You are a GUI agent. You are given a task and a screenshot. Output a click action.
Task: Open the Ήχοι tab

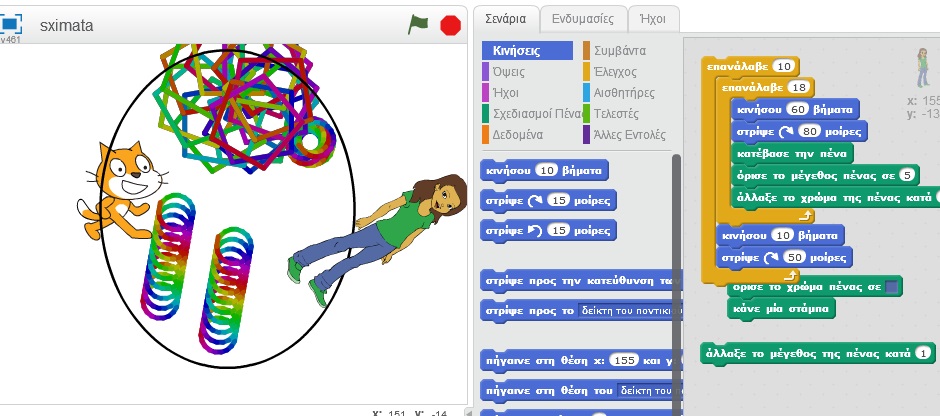[x=653, y=18]
